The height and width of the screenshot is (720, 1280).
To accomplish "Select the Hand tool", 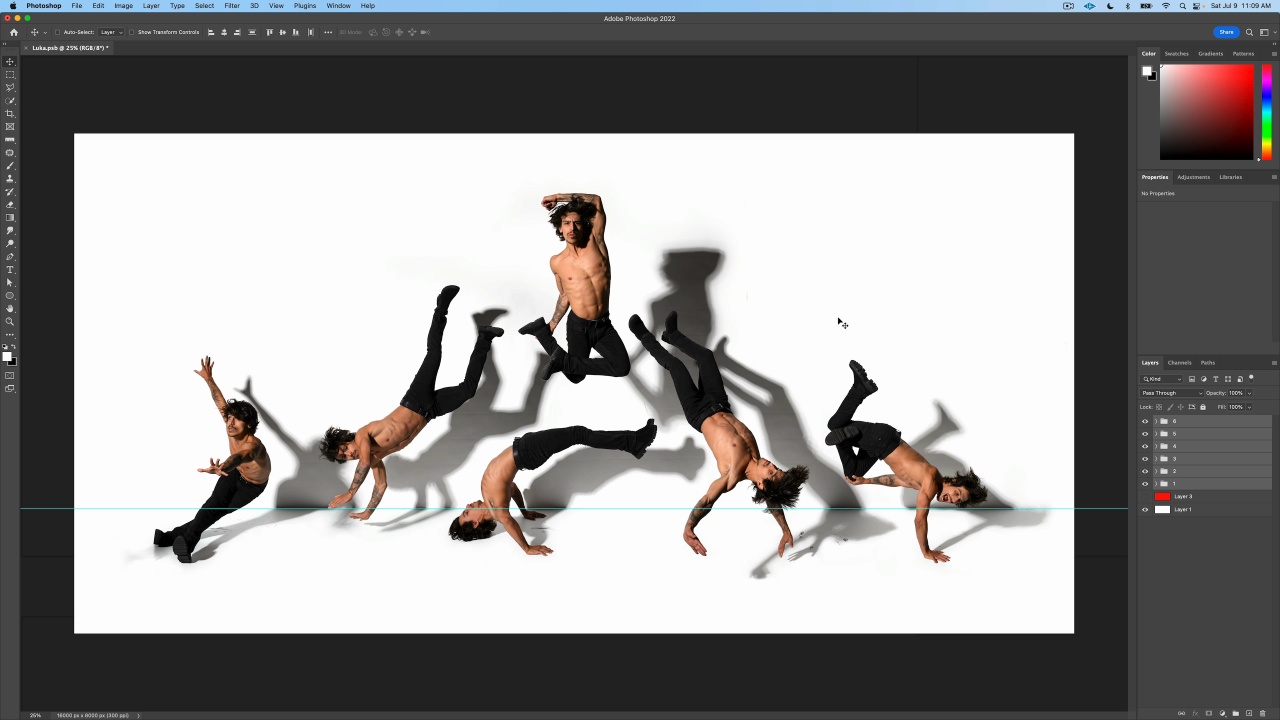I will pos(10,309).
